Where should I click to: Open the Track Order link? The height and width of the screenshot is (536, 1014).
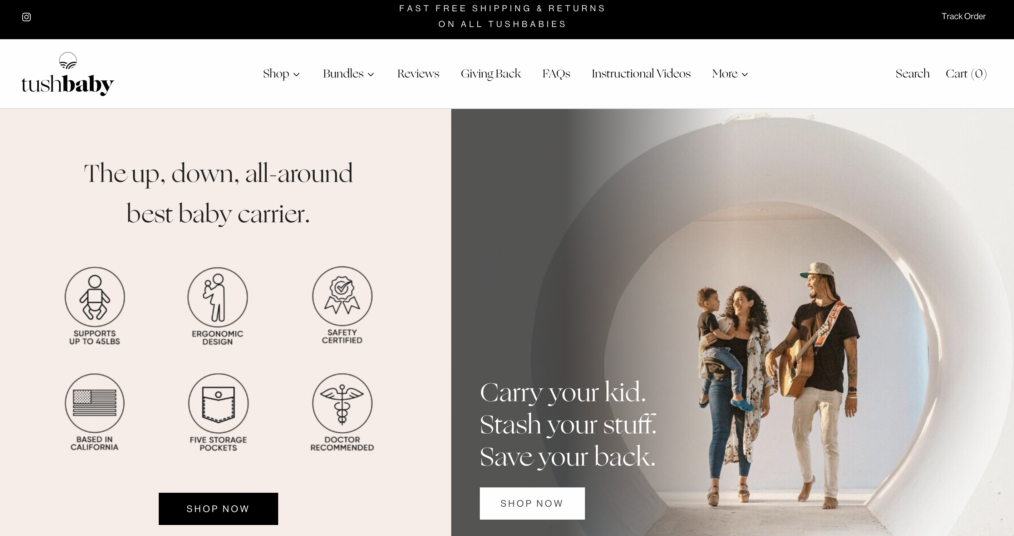click(x=963, y=16)
